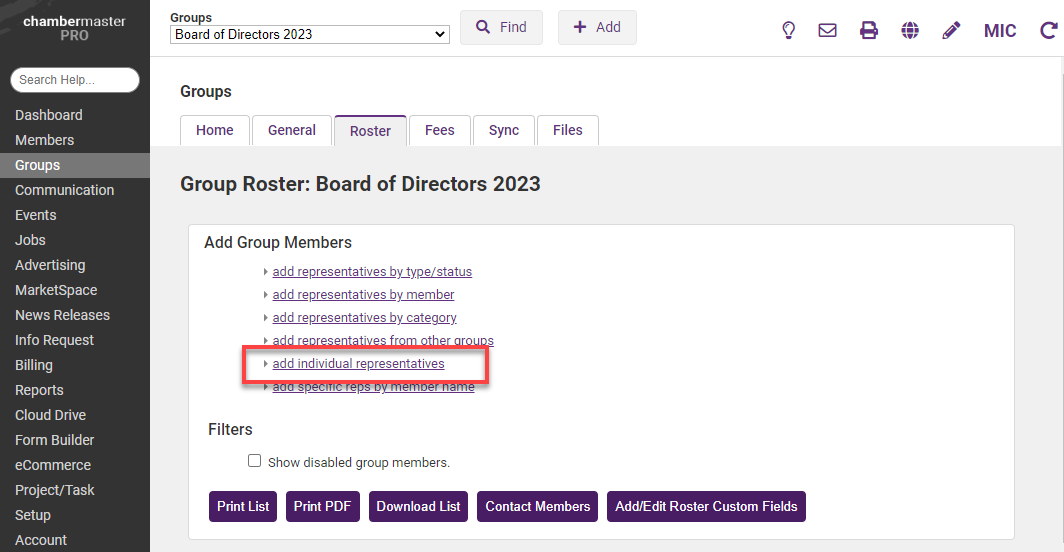Open the Groups selection dropdown
1064x552 pixels.
(x=309, y=34)
